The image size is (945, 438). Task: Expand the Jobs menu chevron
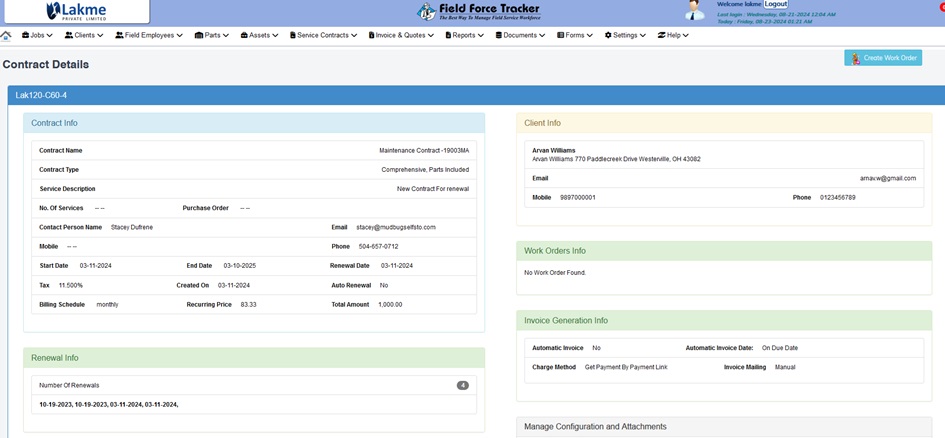click(x=49, y=36)
